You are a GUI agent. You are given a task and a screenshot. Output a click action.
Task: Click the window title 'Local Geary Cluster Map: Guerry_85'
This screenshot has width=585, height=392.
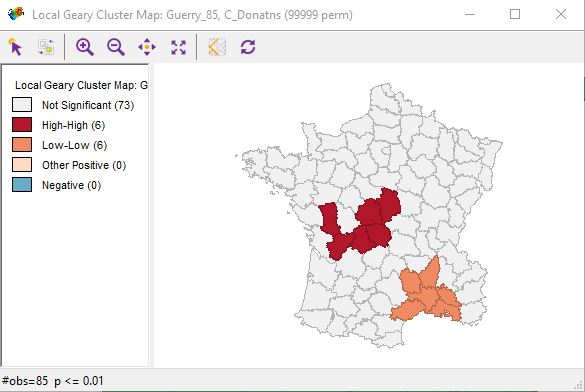tap(192, 15)
